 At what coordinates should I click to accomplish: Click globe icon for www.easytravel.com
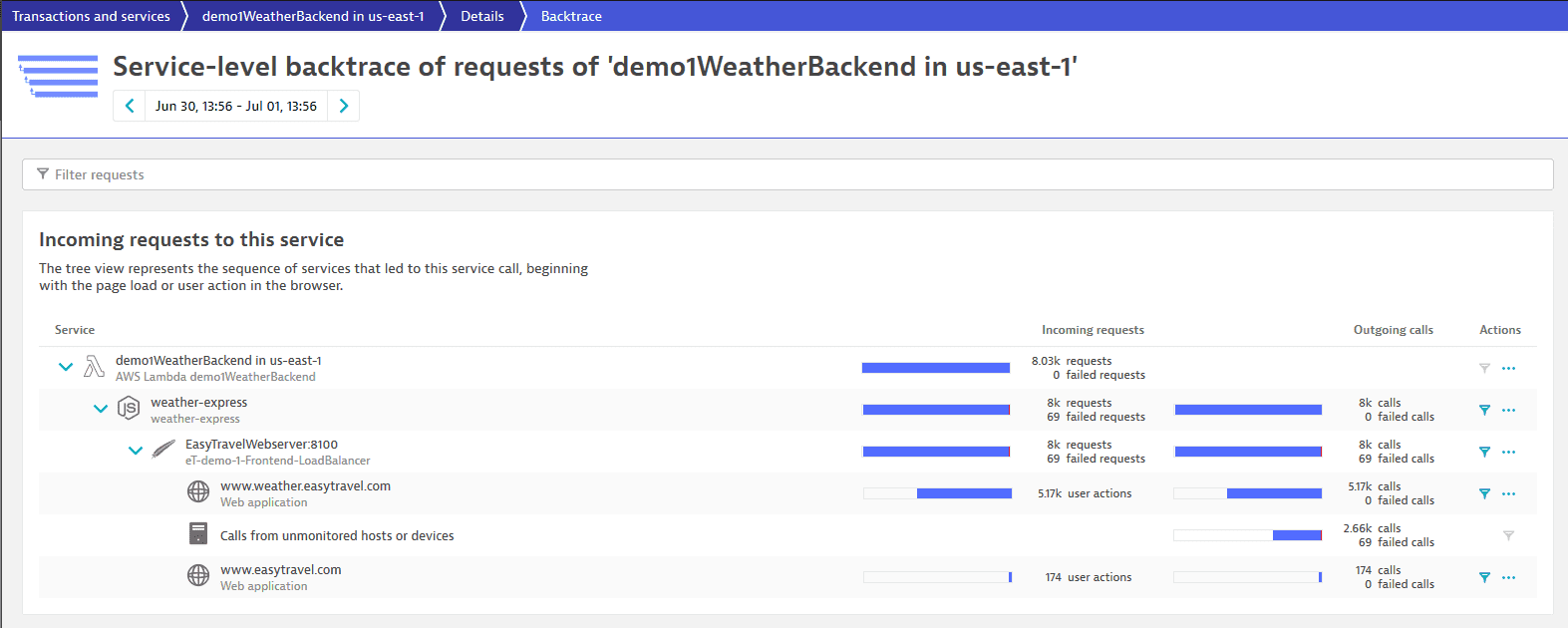[x=198, y=576]
